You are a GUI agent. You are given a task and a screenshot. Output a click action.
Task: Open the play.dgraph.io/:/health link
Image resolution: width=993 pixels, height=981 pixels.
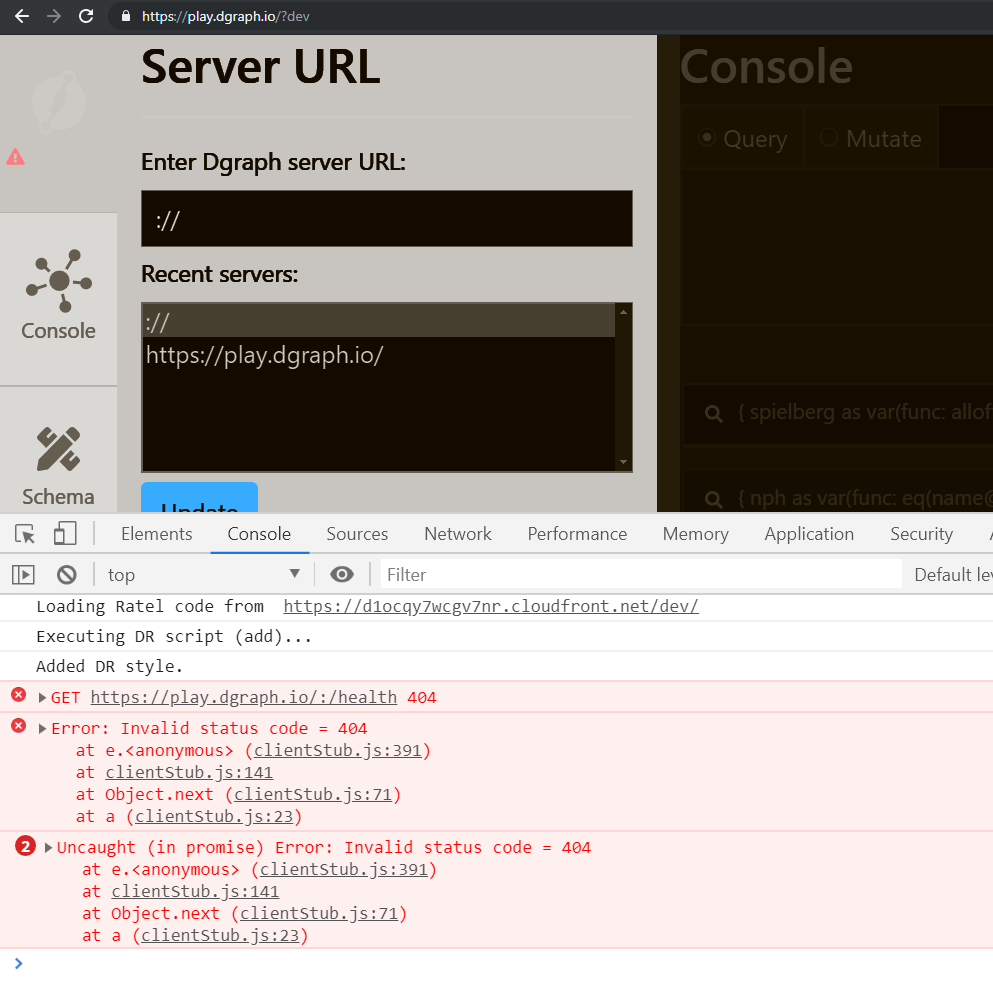pos(244,697)
